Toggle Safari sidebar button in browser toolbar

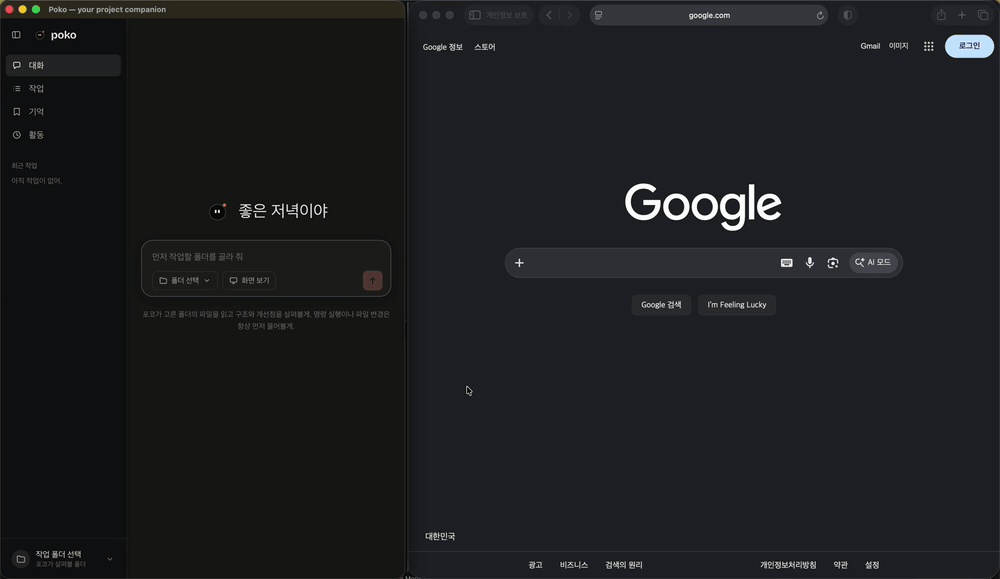point(474,15)
